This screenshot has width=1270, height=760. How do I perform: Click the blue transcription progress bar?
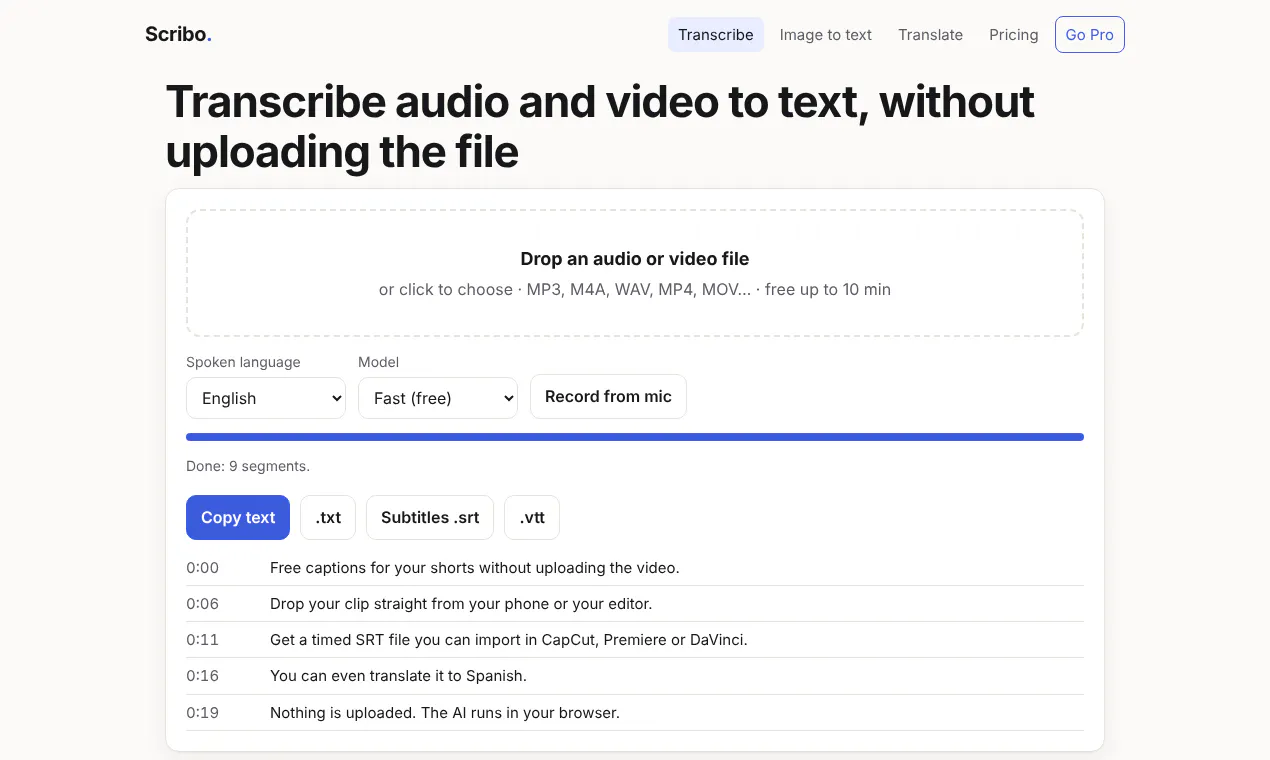point(635,437)
